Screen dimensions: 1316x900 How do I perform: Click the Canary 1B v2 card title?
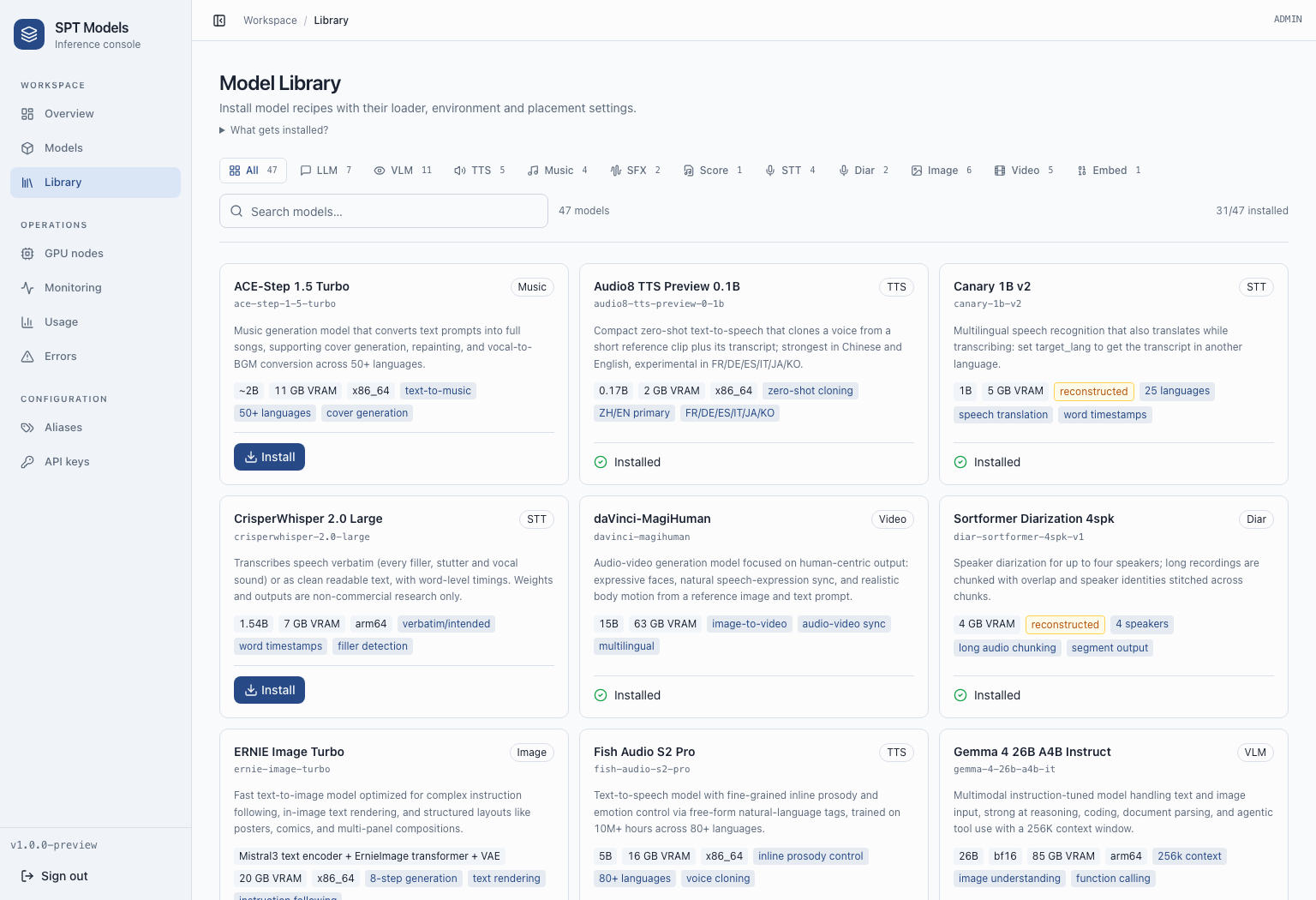tap(992, 286)
